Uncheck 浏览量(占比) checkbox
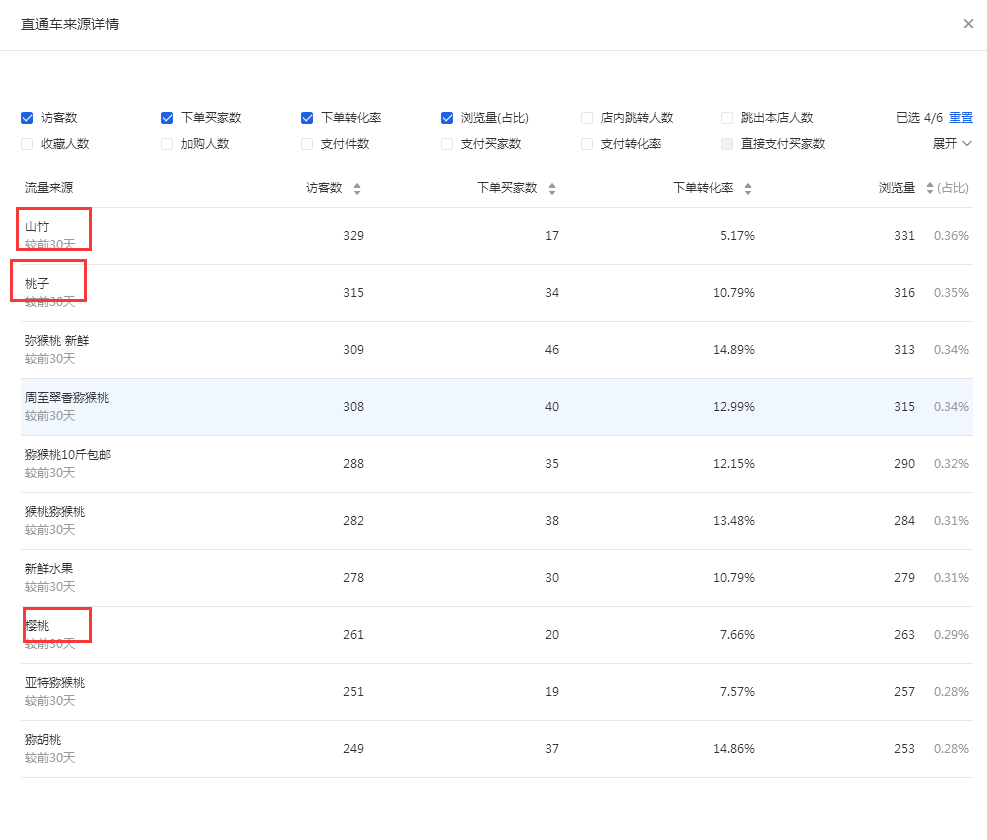 coord(447,118)
